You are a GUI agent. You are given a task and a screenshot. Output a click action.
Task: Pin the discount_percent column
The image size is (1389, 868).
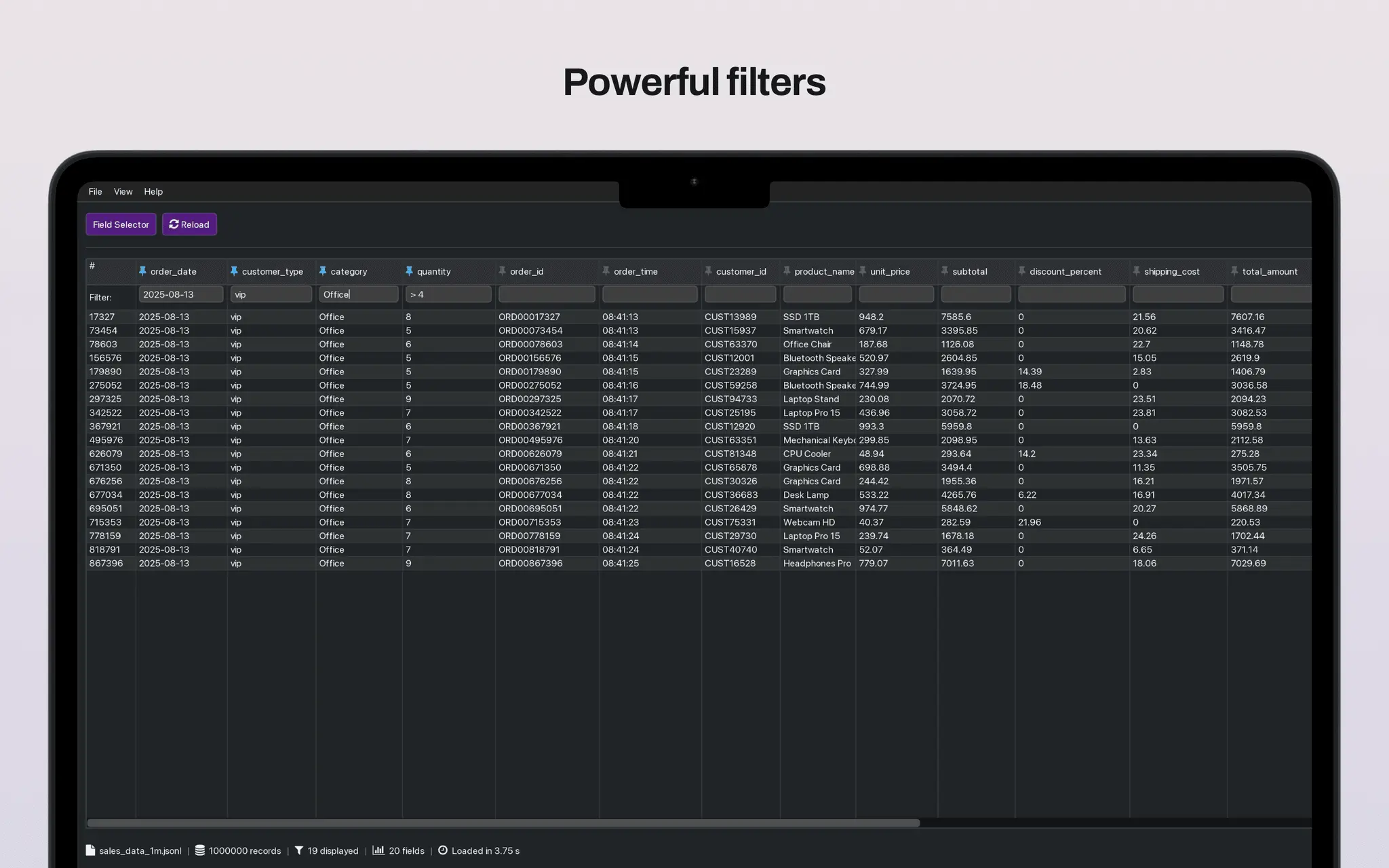tap(1022, 271)
